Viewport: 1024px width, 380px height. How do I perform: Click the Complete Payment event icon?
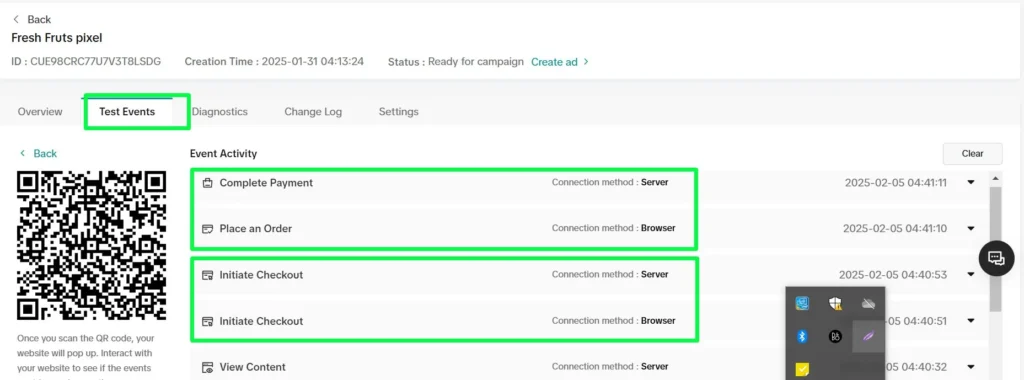click(x=208, y=183)
